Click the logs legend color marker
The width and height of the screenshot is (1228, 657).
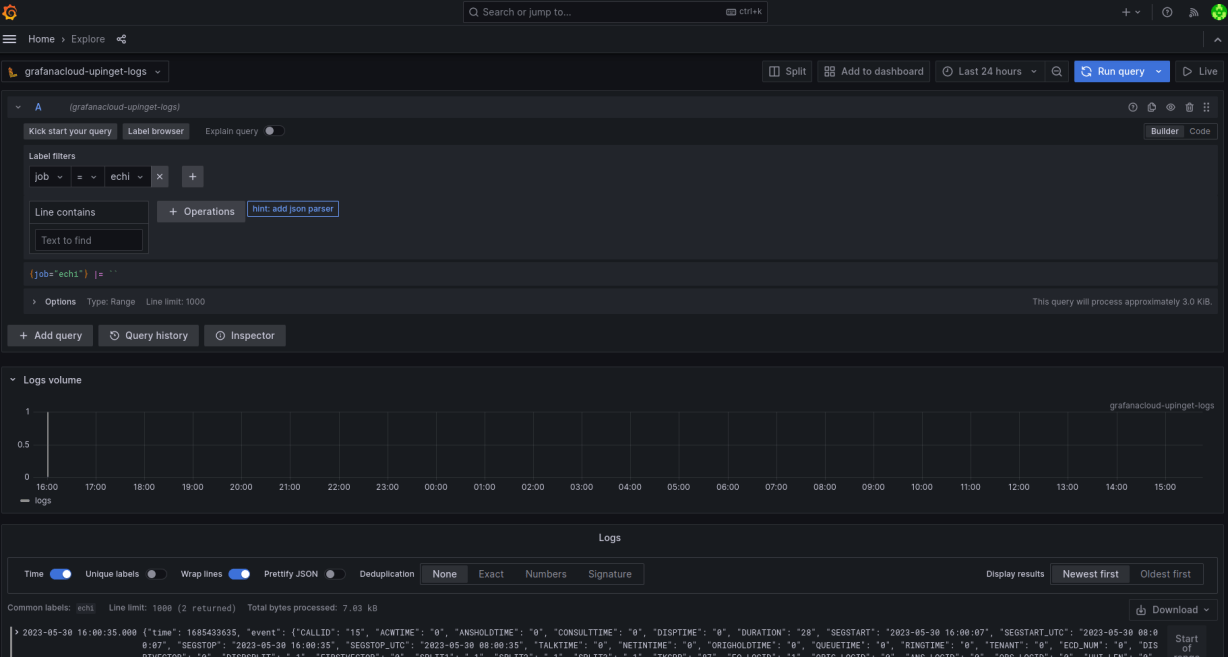pyautogui.click(x=23, y=500)
